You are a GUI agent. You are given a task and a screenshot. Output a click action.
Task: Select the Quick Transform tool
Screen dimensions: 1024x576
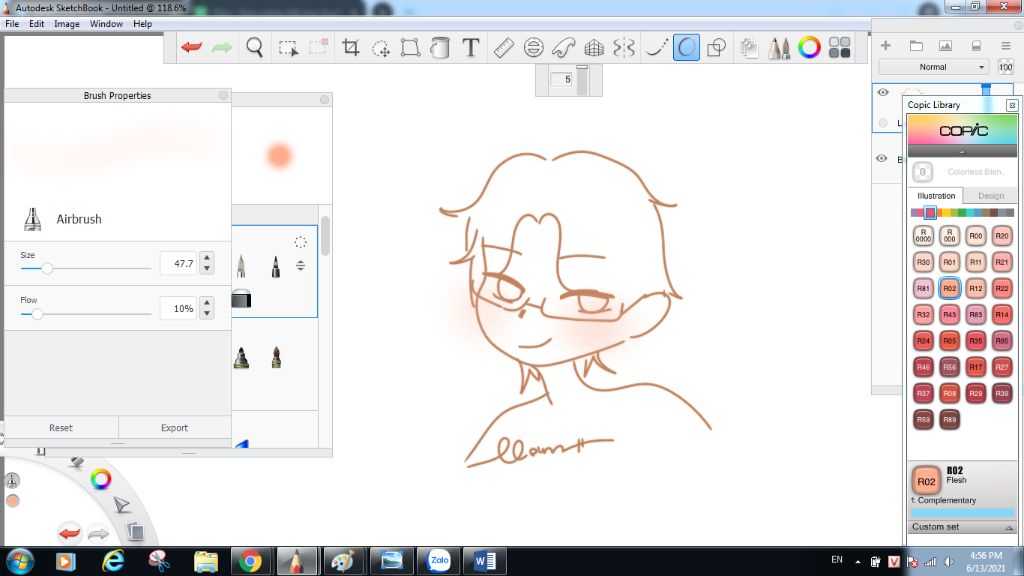[381, 48]
